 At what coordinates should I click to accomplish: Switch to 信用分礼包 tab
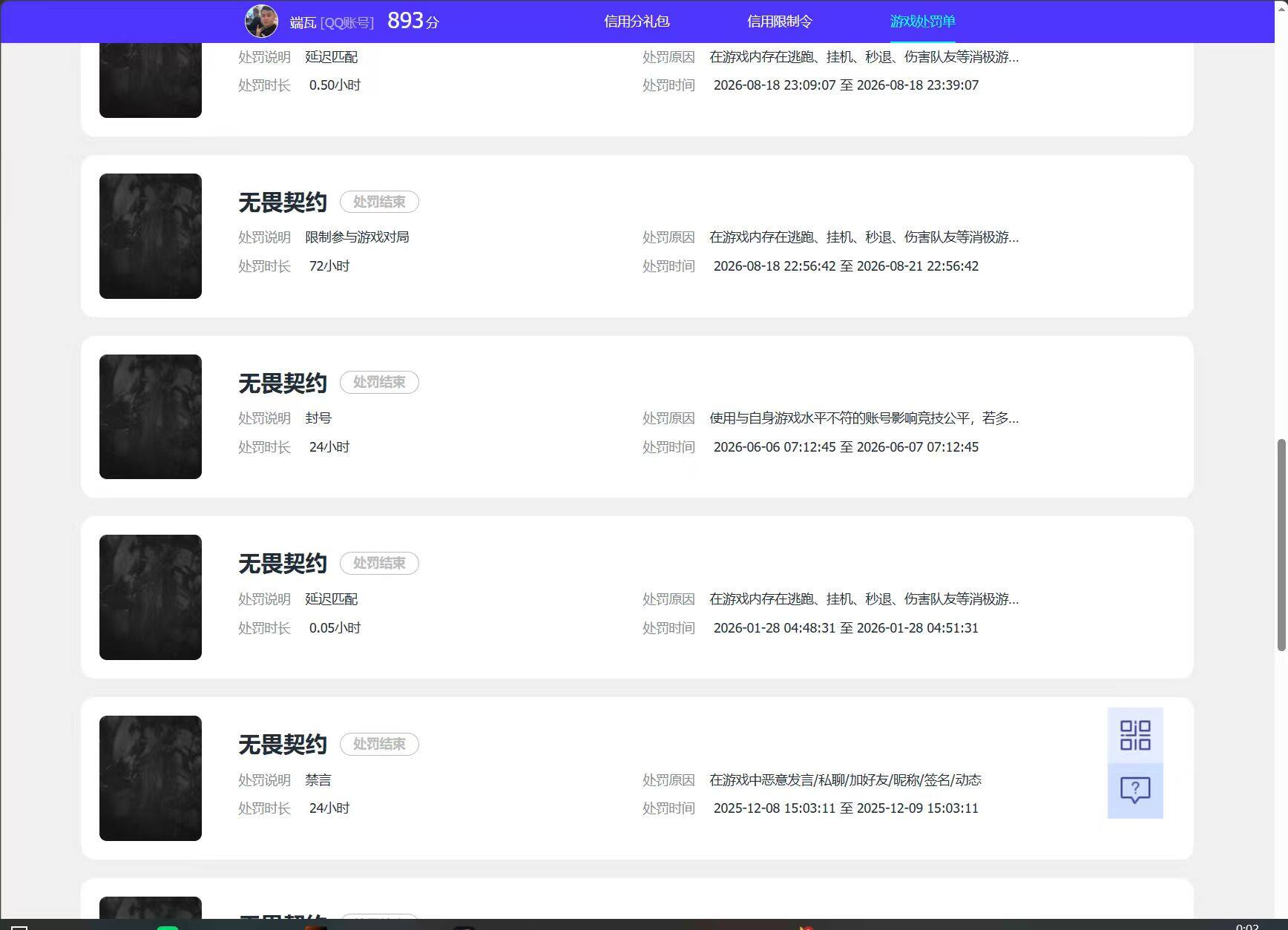(637, 22)
